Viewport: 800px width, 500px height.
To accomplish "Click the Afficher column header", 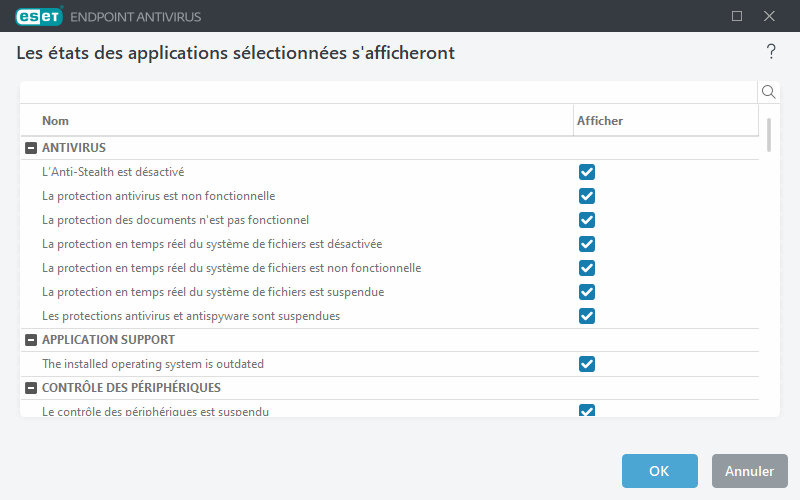I will point(600,121).
